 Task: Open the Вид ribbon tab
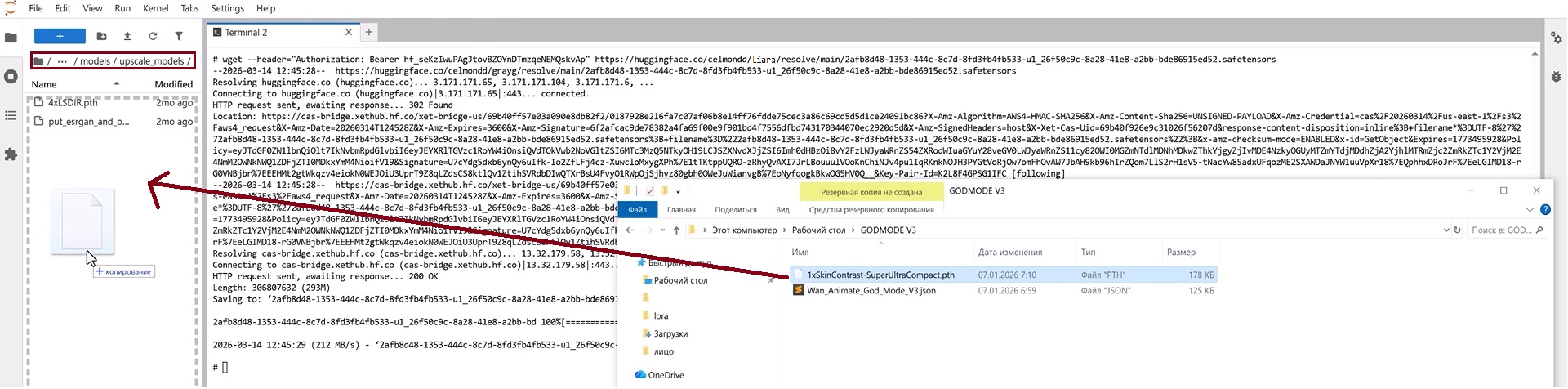(x=782, y=210)
